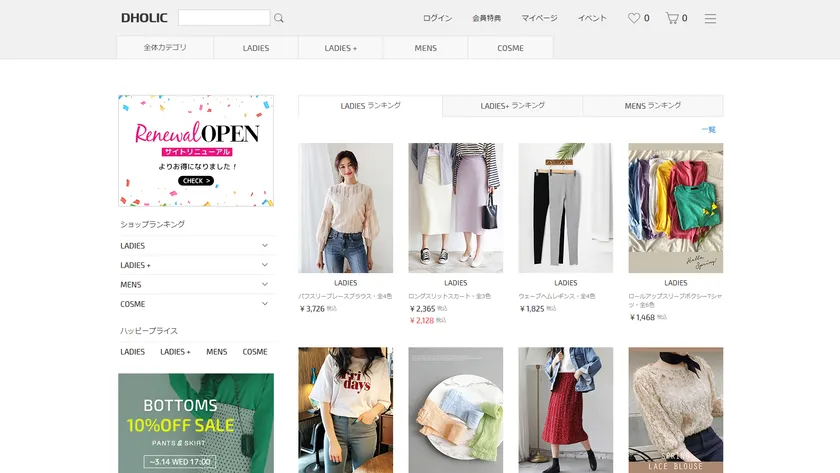Open the wishlist heart icon

click(634, 18)
